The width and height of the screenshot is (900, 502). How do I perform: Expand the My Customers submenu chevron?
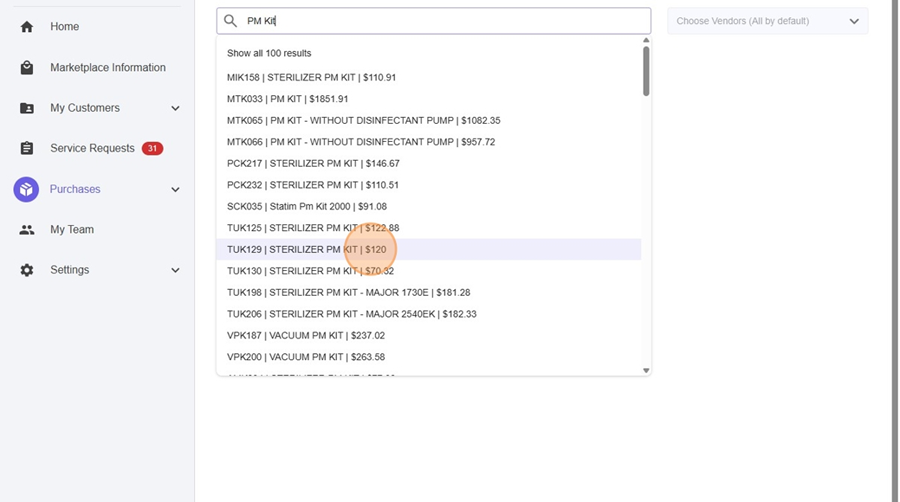coord(176,108)
